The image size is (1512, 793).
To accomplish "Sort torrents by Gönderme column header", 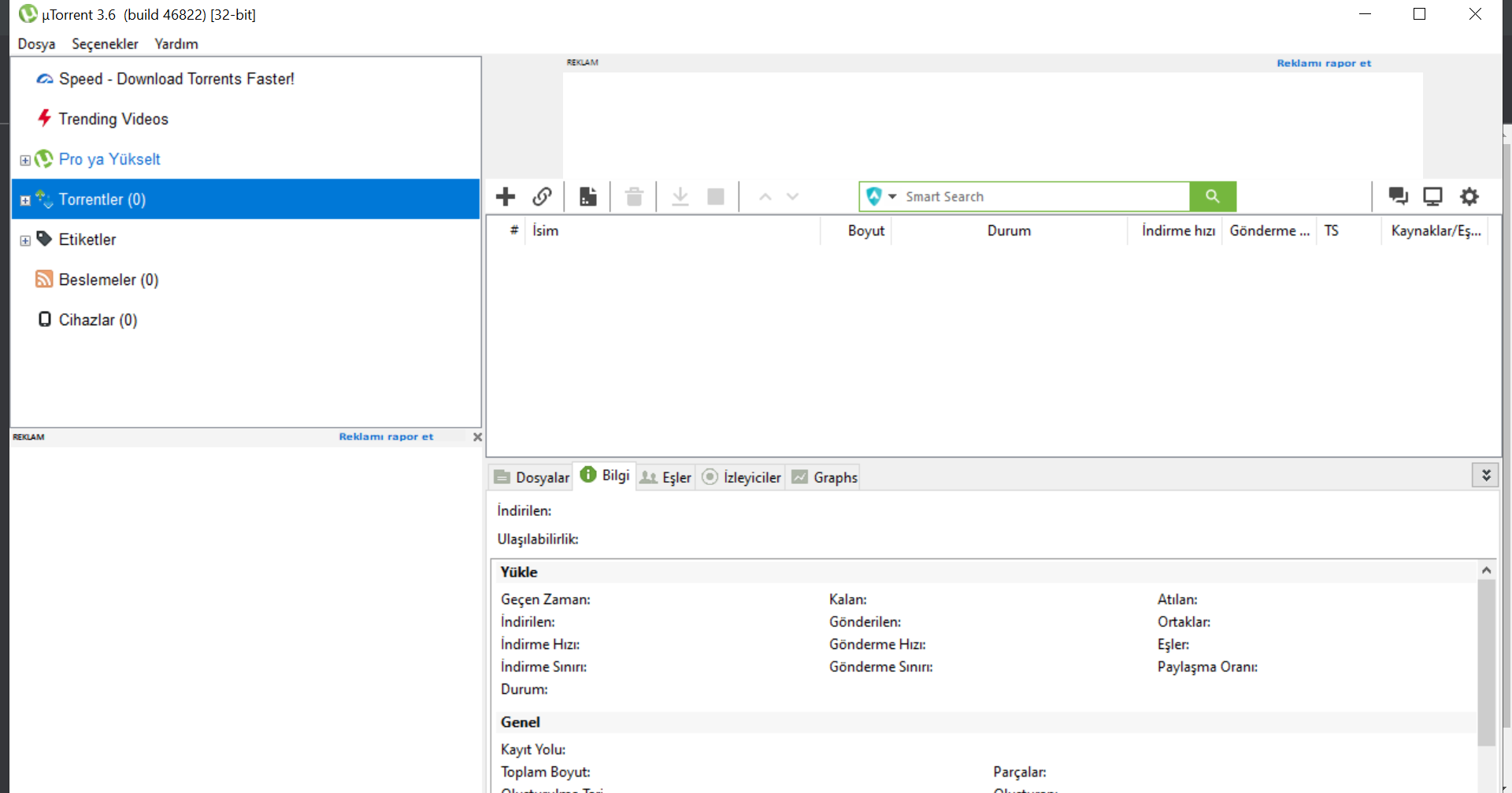I will pyautogui.click(x=1269, y=231).
